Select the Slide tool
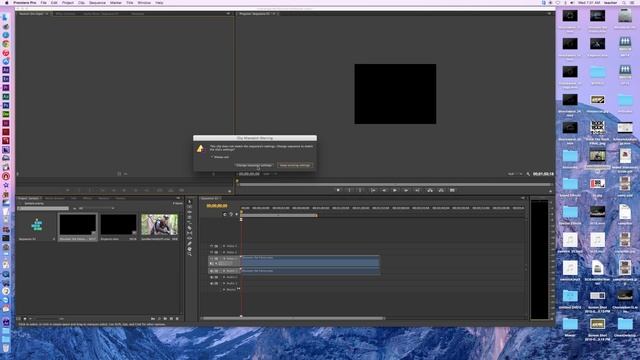 click(189, 239)
